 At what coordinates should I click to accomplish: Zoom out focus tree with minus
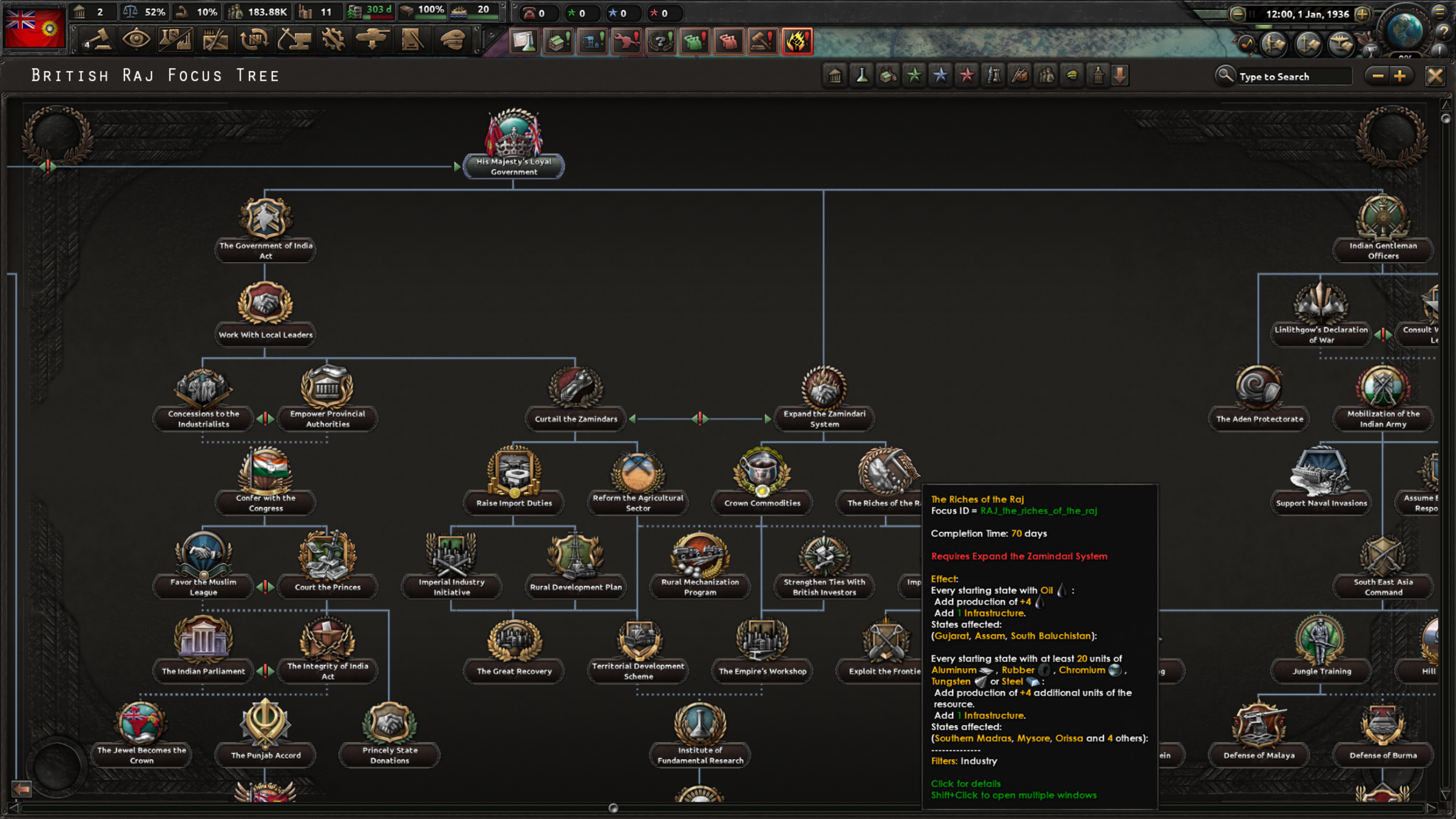tap(1378, 76)
